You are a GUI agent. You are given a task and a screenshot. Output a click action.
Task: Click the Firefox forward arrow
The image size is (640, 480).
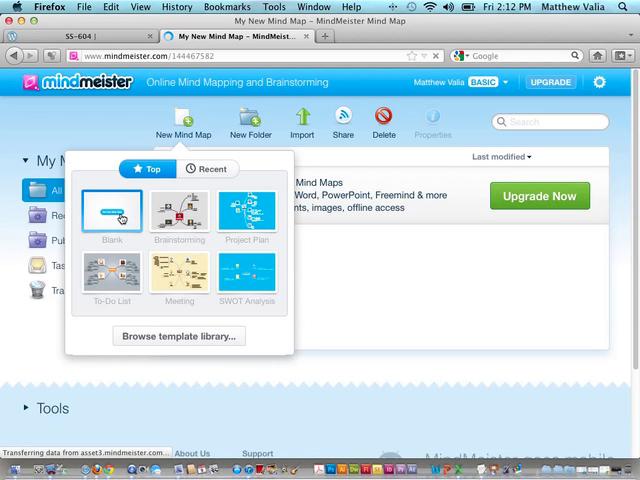tap(30, 56)
